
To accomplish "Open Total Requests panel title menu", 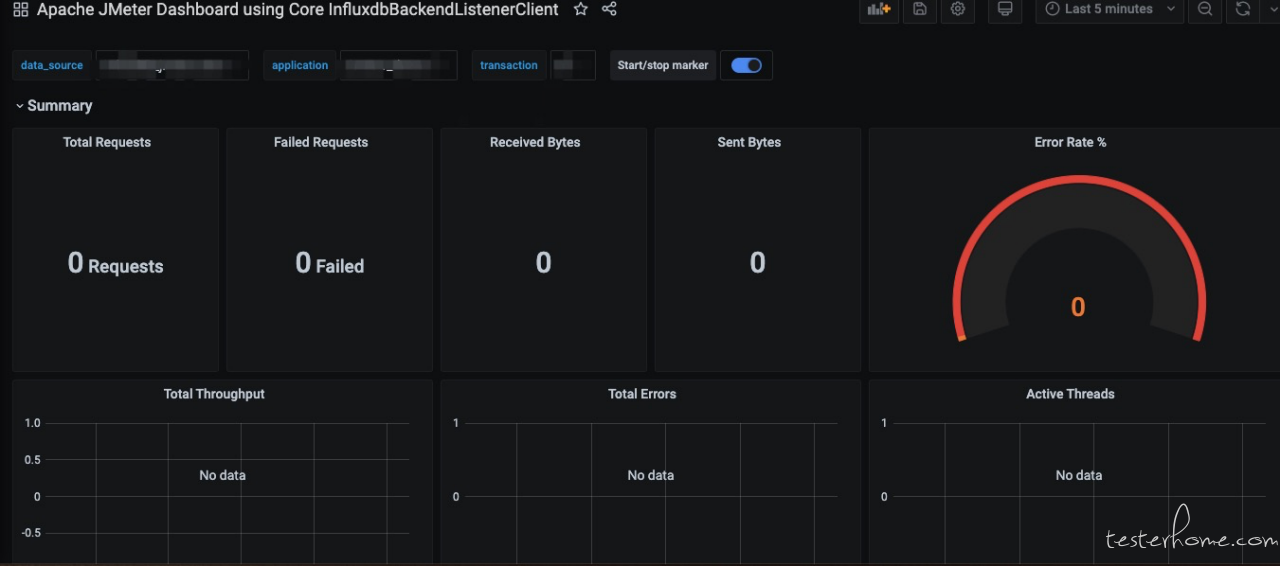I will click(107, 142).
